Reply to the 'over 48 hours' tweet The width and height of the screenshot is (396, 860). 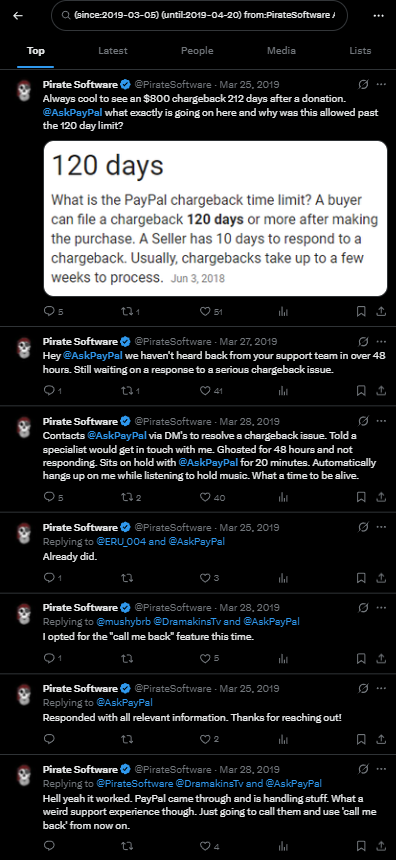point(53,391)
